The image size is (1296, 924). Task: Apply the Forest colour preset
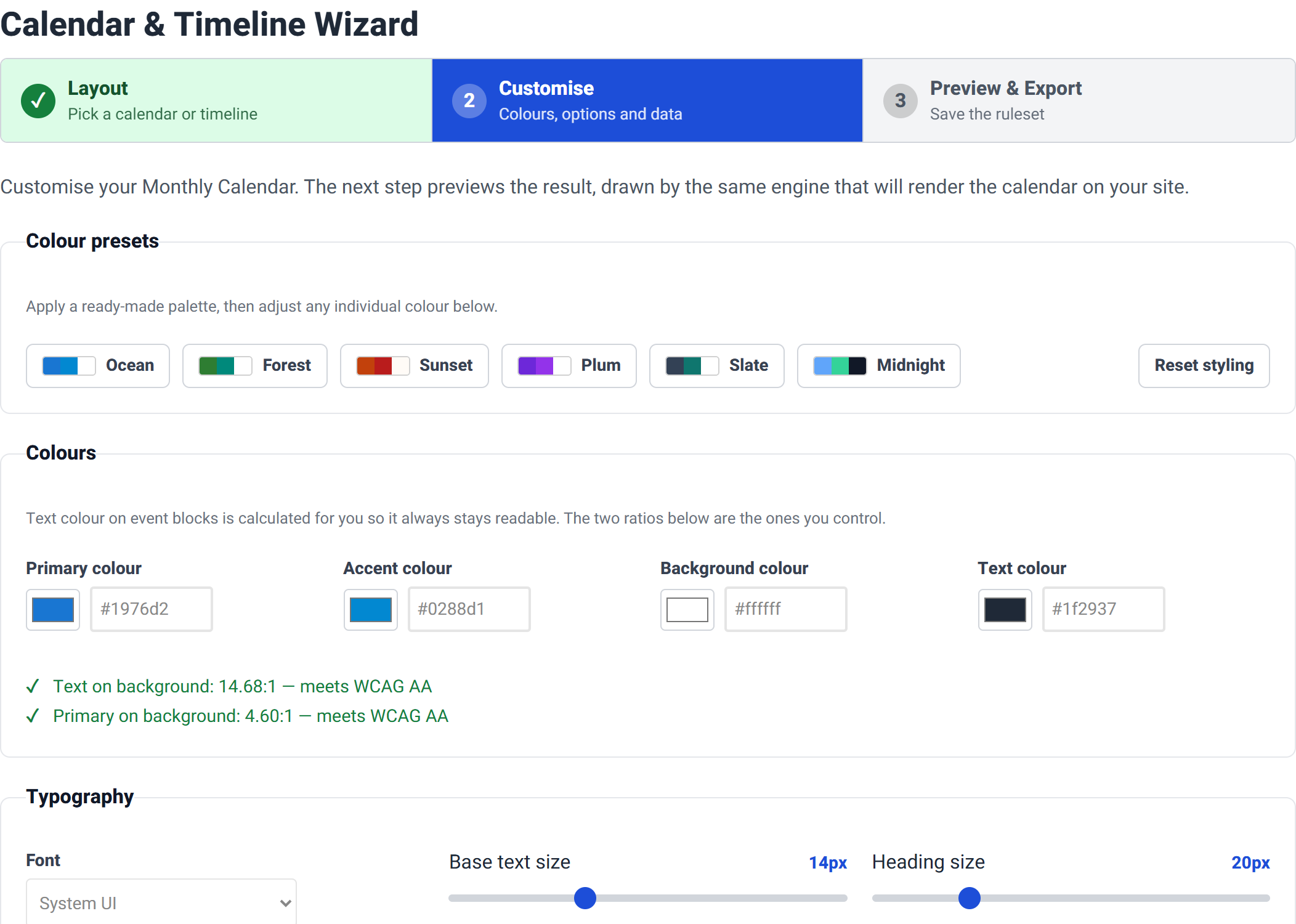(255, 366)
